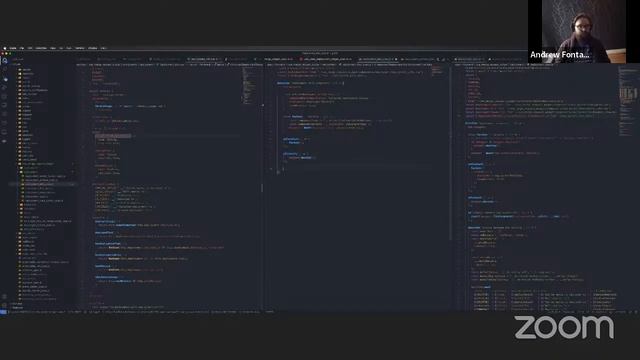Open the Selection menu in the menu bar

click(x=41, y=48)
